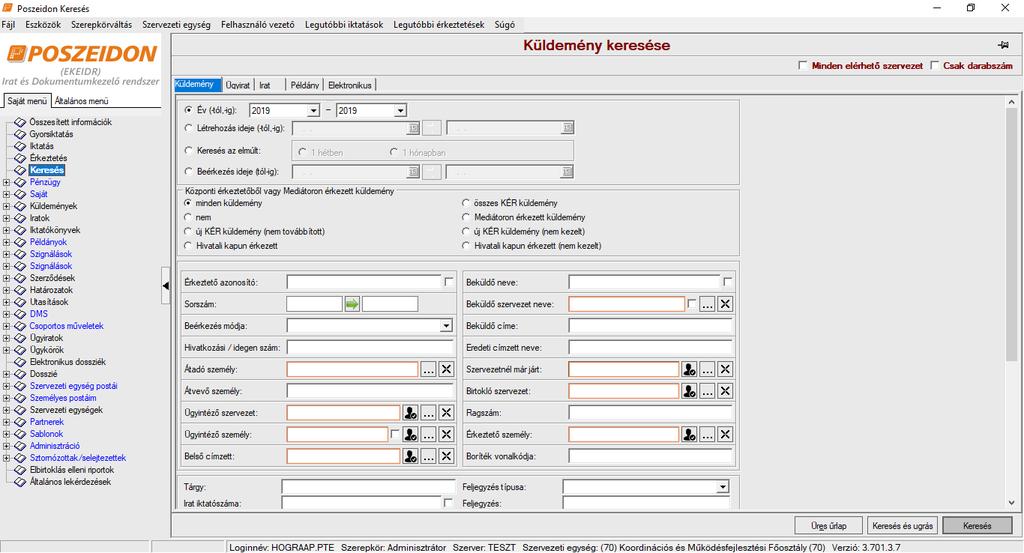Click person icon in Birtokló szervezet row
The image size is (1024, 553).
[x=689, y=391]
